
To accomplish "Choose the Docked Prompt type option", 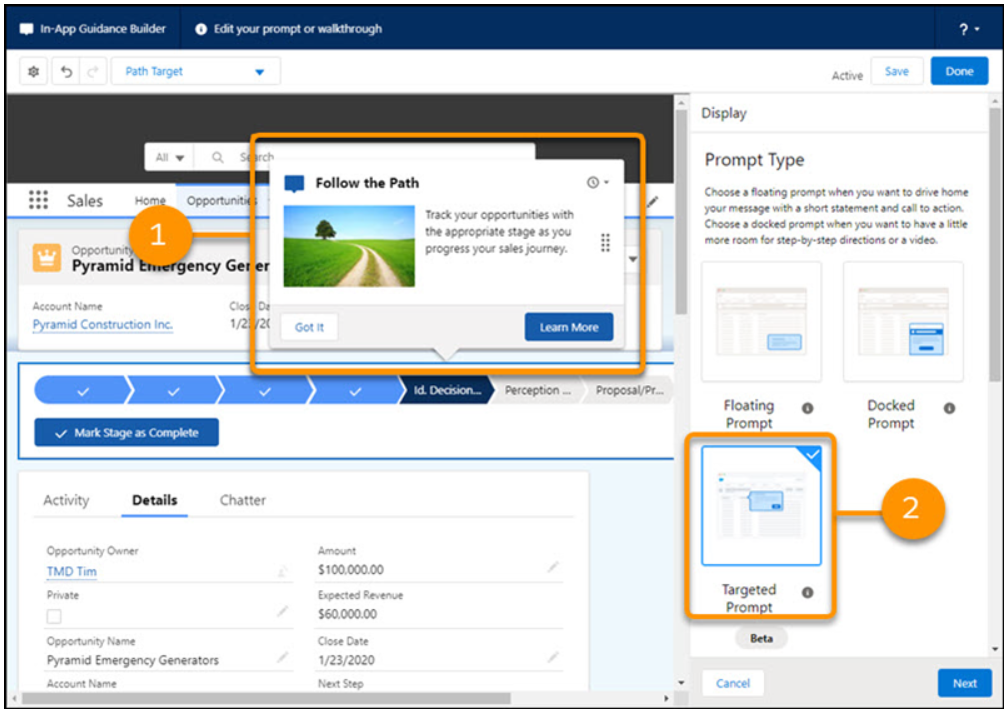I will [x=903, y=322].
